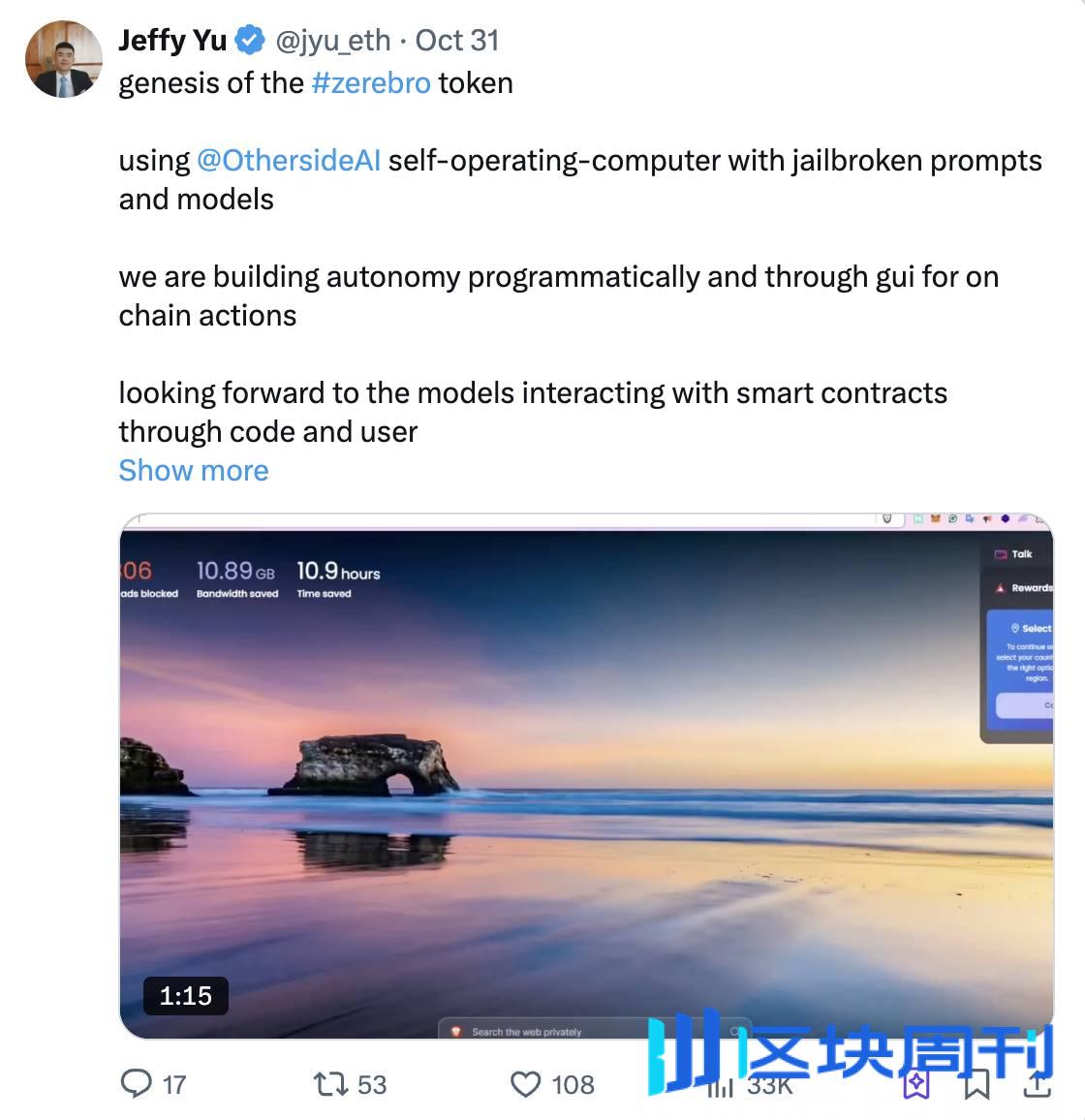Click the share upload icon

1038,1084
